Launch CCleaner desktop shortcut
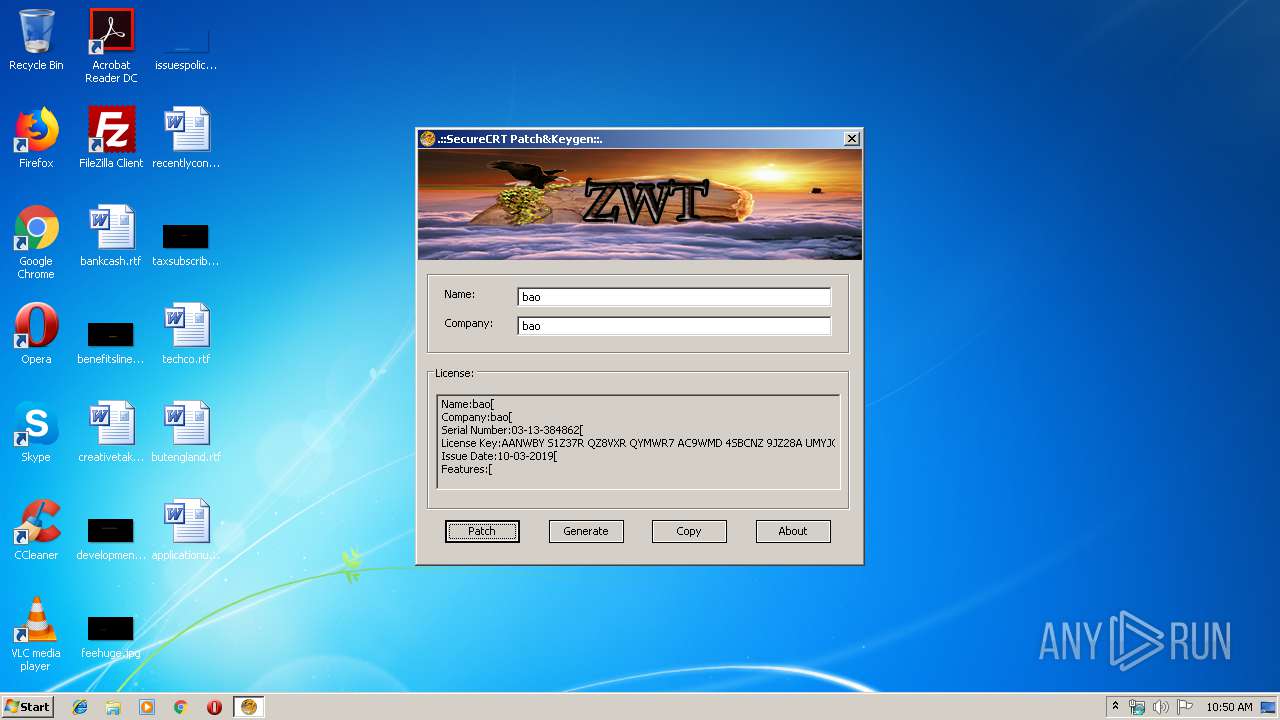The width and height of the screenshot is (1280, 720). click(x=36, y=530)
